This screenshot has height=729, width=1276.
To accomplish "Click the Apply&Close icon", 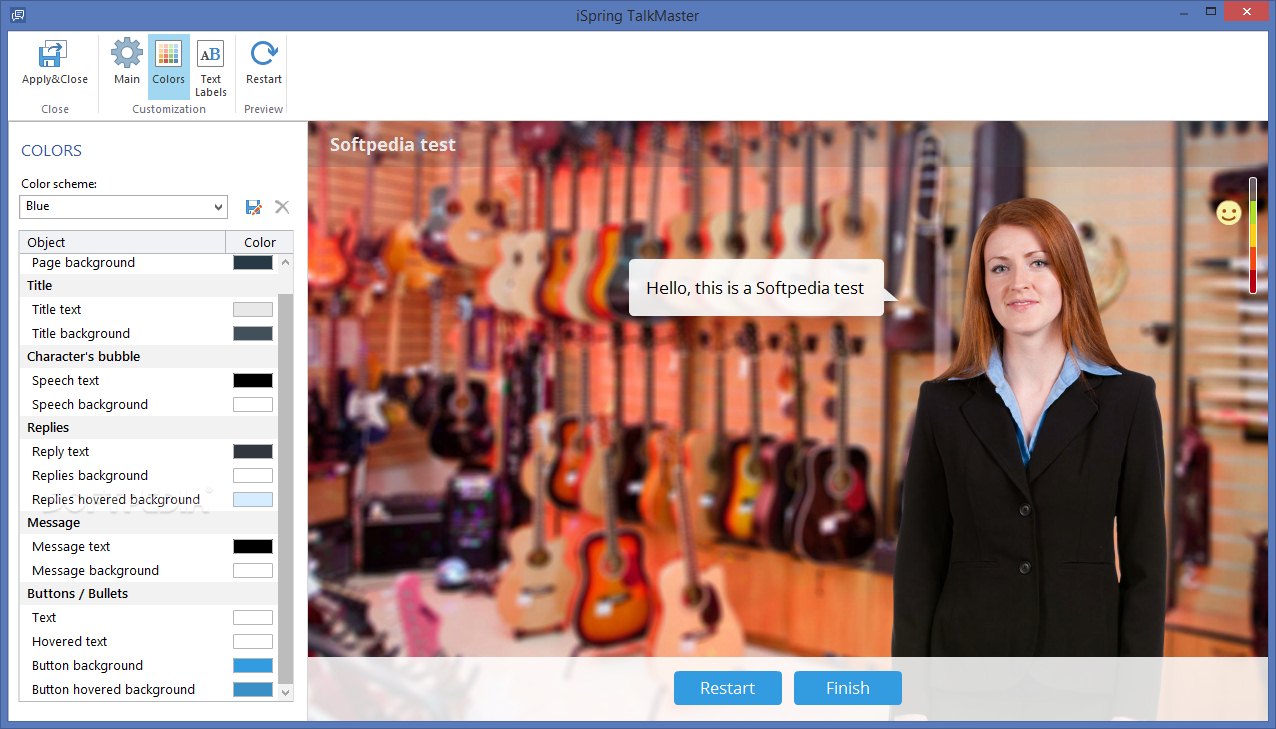I will pyautogui.click(x=54, y=55).
